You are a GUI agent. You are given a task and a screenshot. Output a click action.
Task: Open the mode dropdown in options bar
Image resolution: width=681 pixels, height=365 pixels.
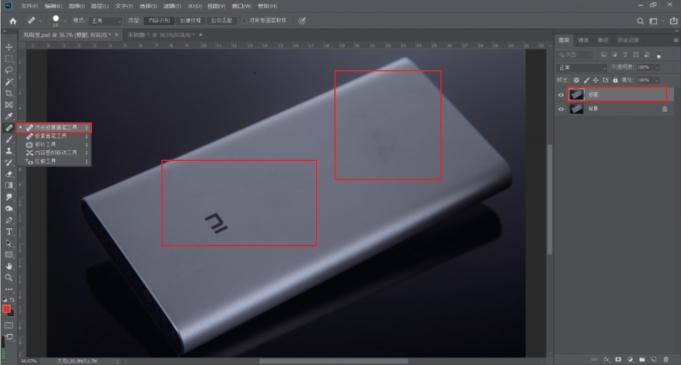click(106, 21)
